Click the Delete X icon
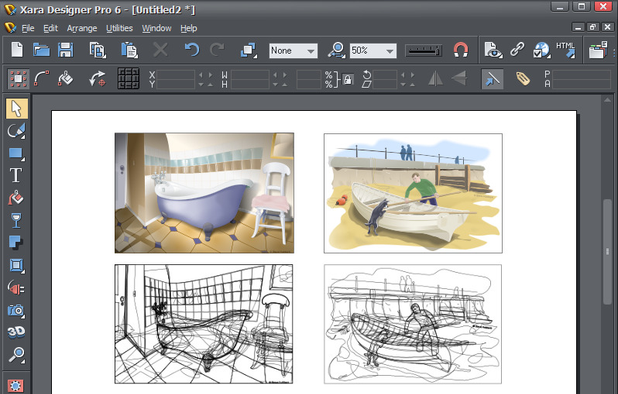This screenshot has width=618, height=394. click(160, 50)
